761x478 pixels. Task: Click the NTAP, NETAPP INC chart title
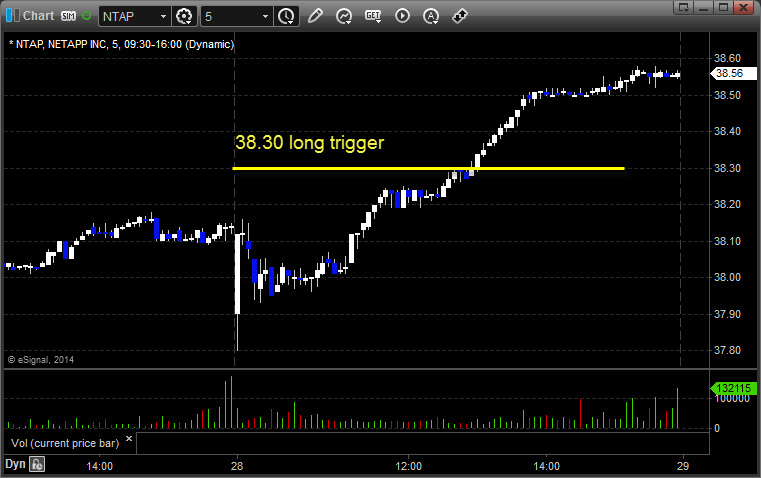[x=121, y=44]
